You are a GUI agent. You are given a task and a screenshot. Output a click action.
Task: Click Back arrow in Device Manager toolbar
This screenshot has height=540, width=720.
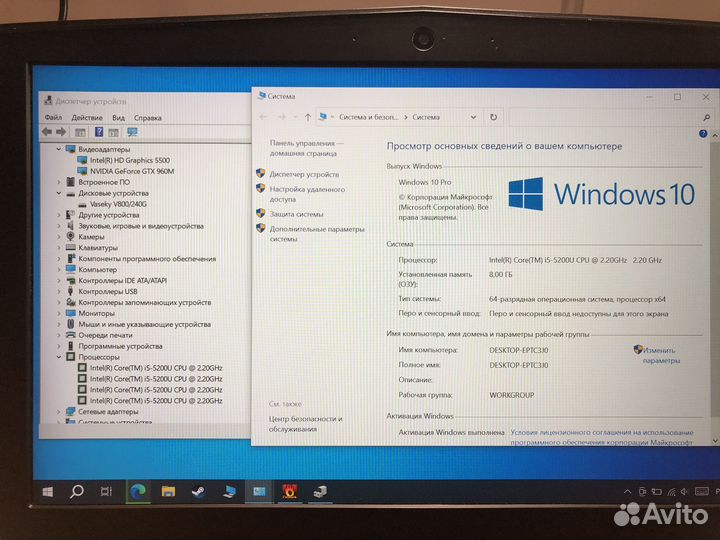point(47,132)
